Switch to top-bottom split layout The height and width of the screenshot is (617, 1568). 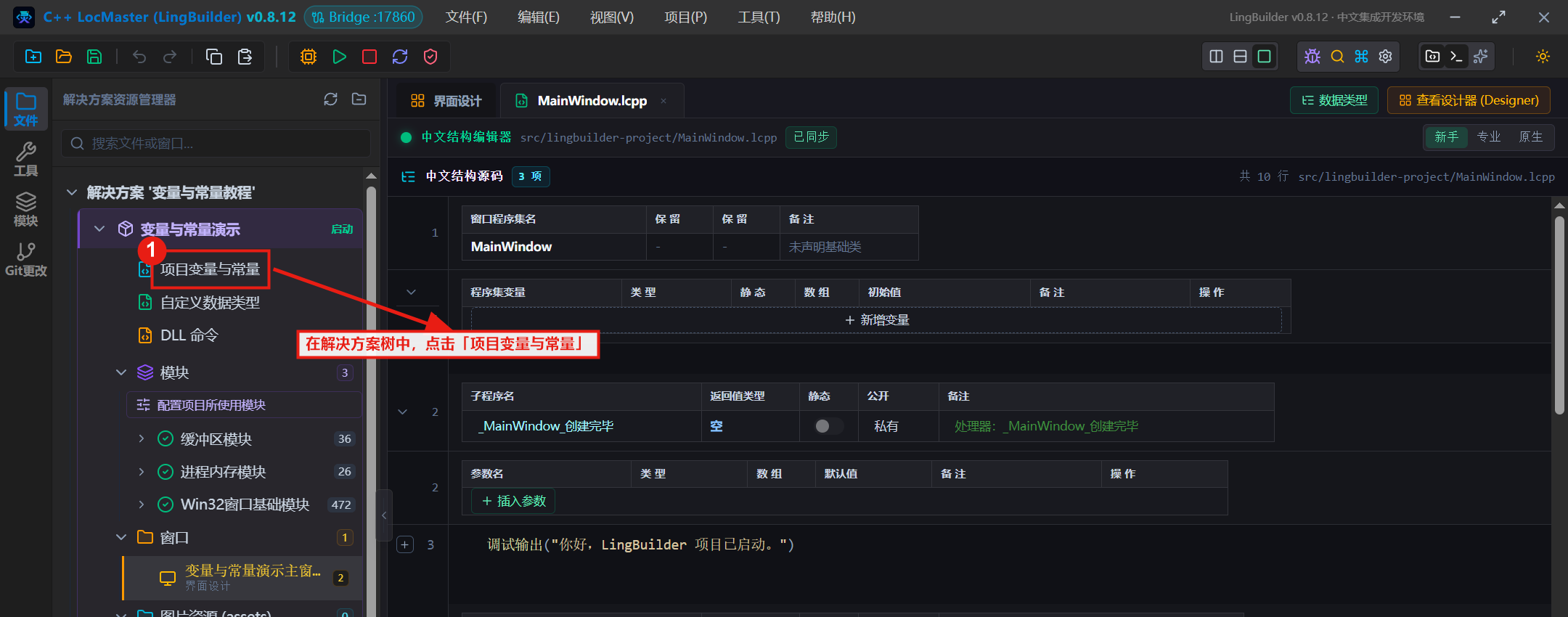point(1241,57)
